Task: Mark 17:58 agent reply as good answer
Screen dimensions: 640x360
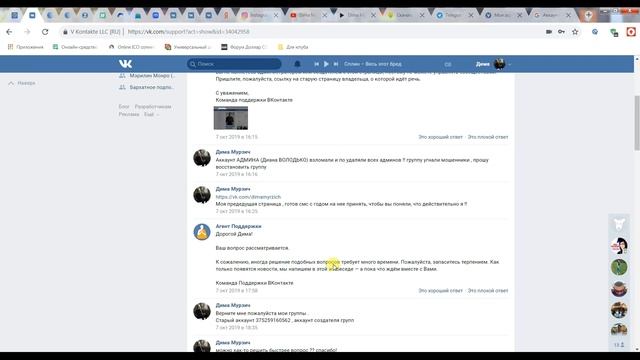Action: (440, 291)
